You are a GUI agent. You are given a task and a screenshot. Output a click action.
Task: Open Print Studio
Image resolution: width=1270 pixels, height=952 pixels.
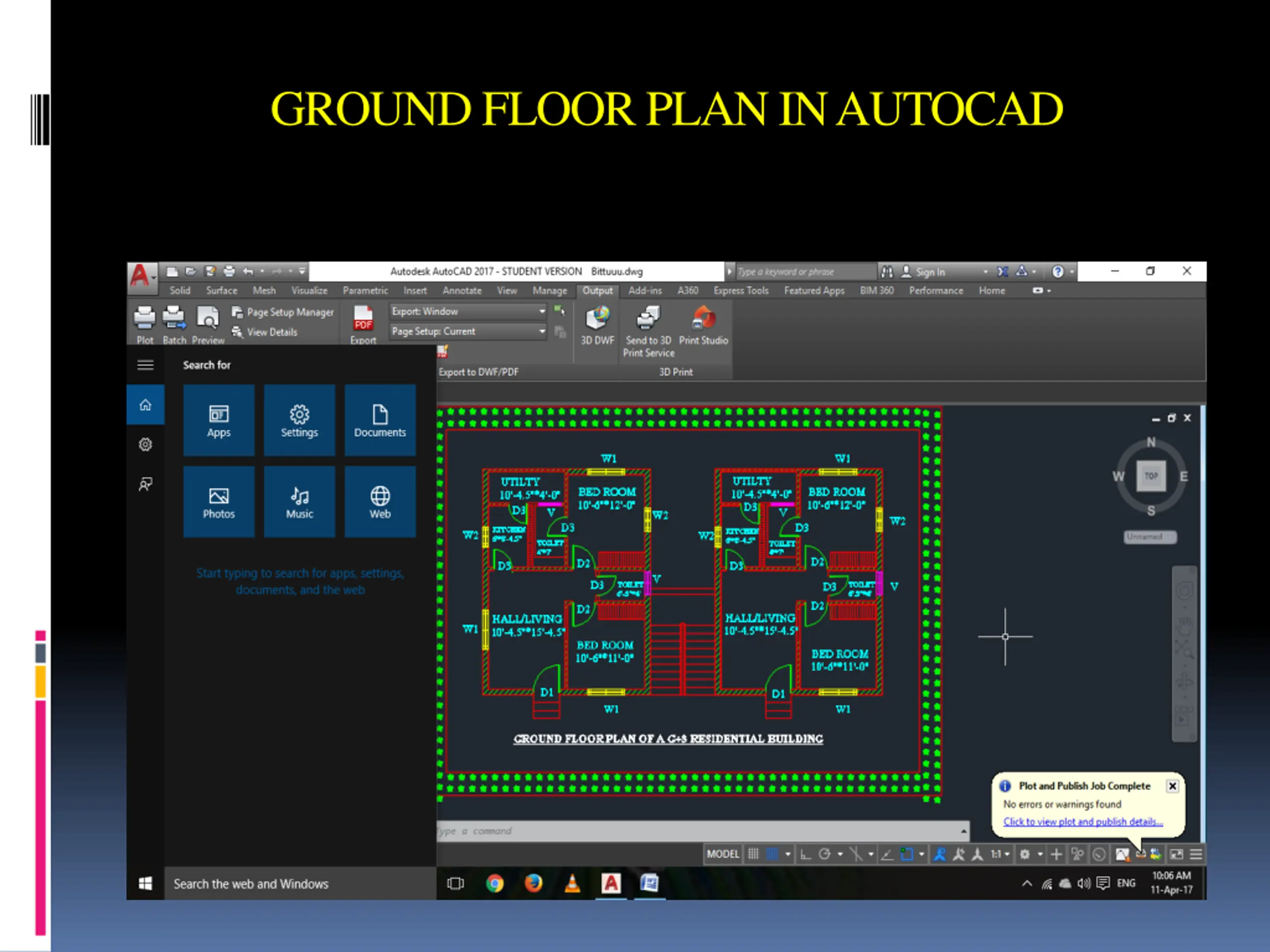point(703,318)
